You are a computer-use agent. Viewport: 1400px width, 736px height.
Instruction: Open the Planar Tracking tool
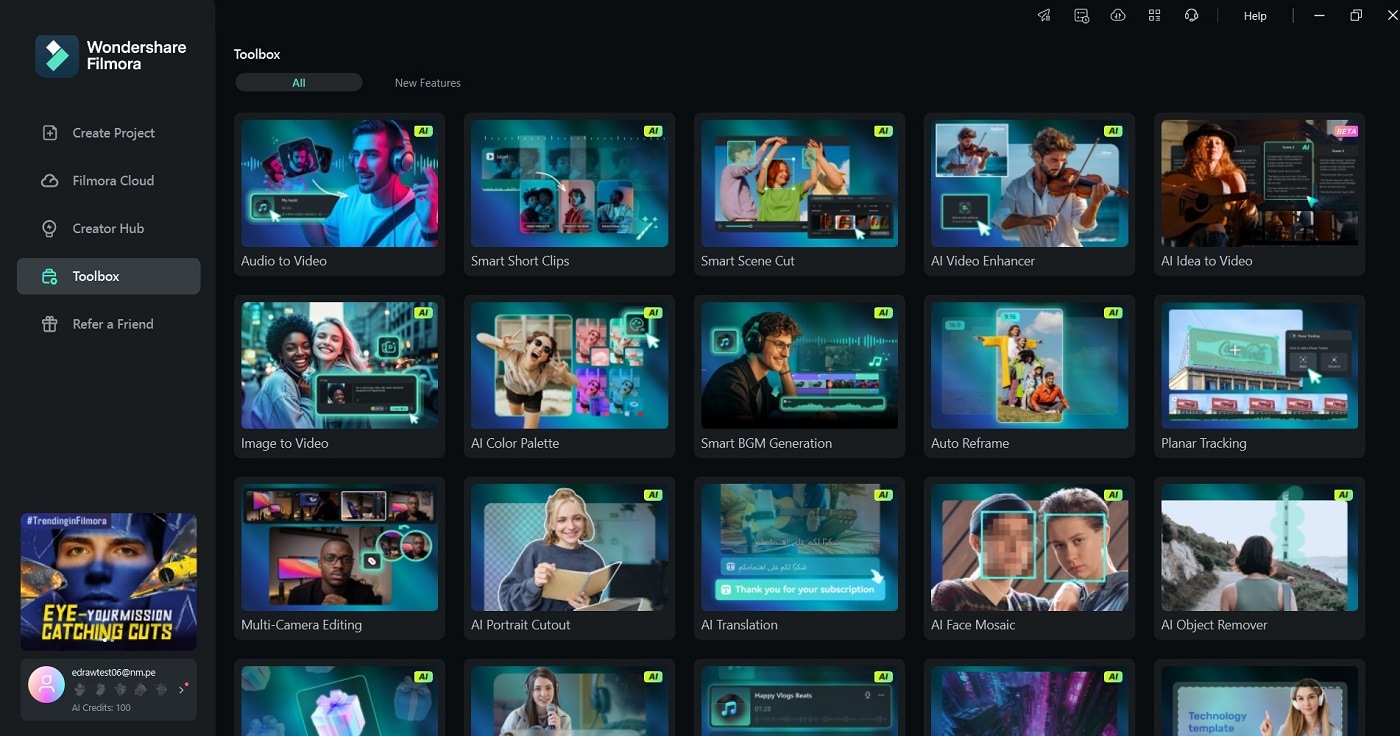click(x=1259, y=377)
